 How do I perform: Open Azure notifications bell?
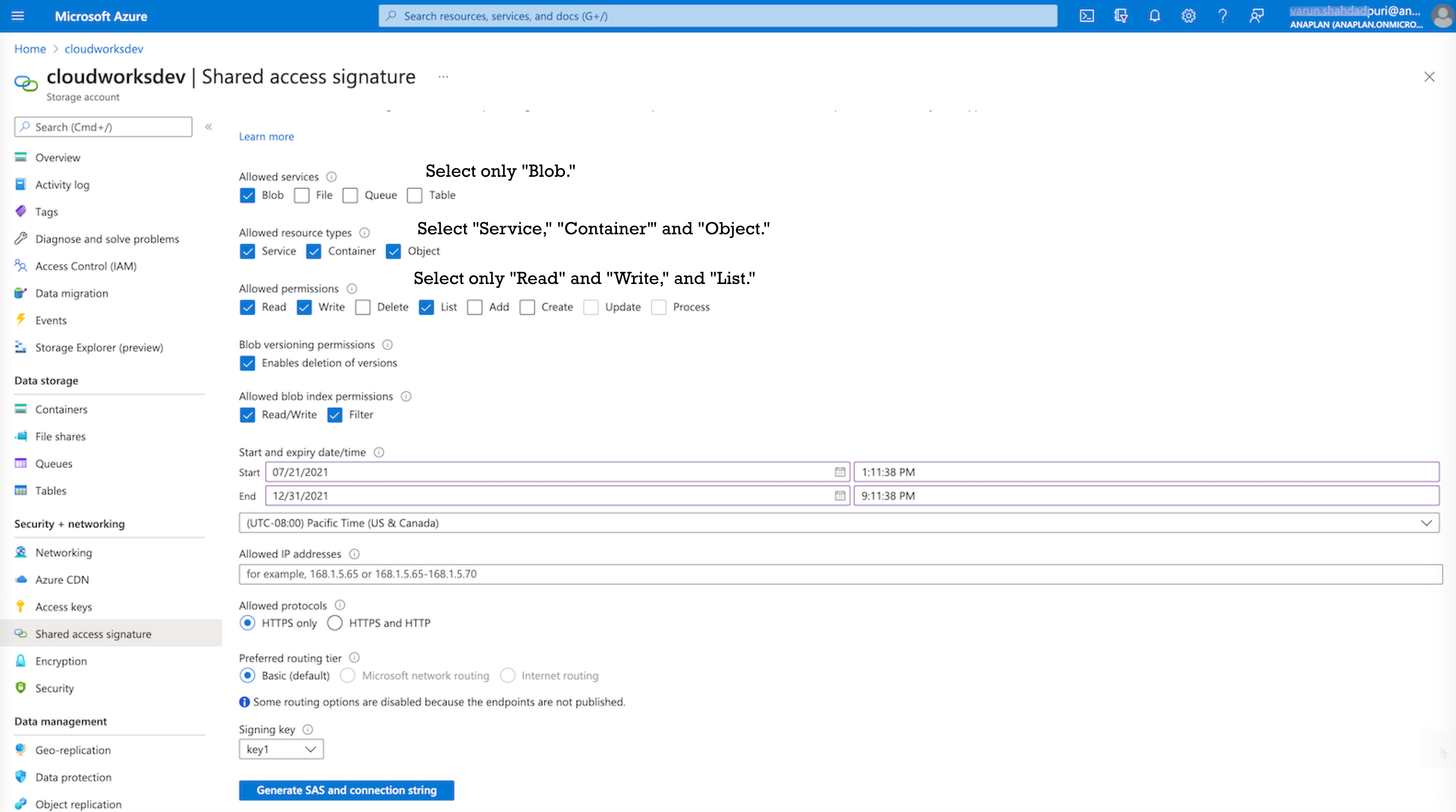coord(1154,16)
